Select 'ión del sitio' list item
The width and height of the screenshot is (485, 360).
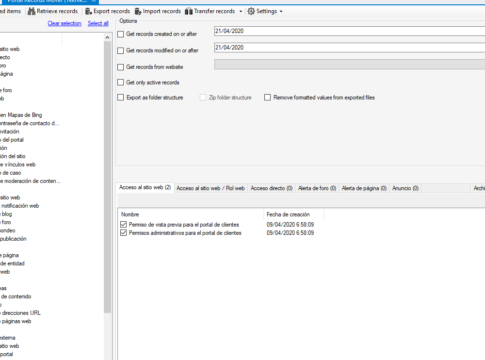tap(13, 156)
